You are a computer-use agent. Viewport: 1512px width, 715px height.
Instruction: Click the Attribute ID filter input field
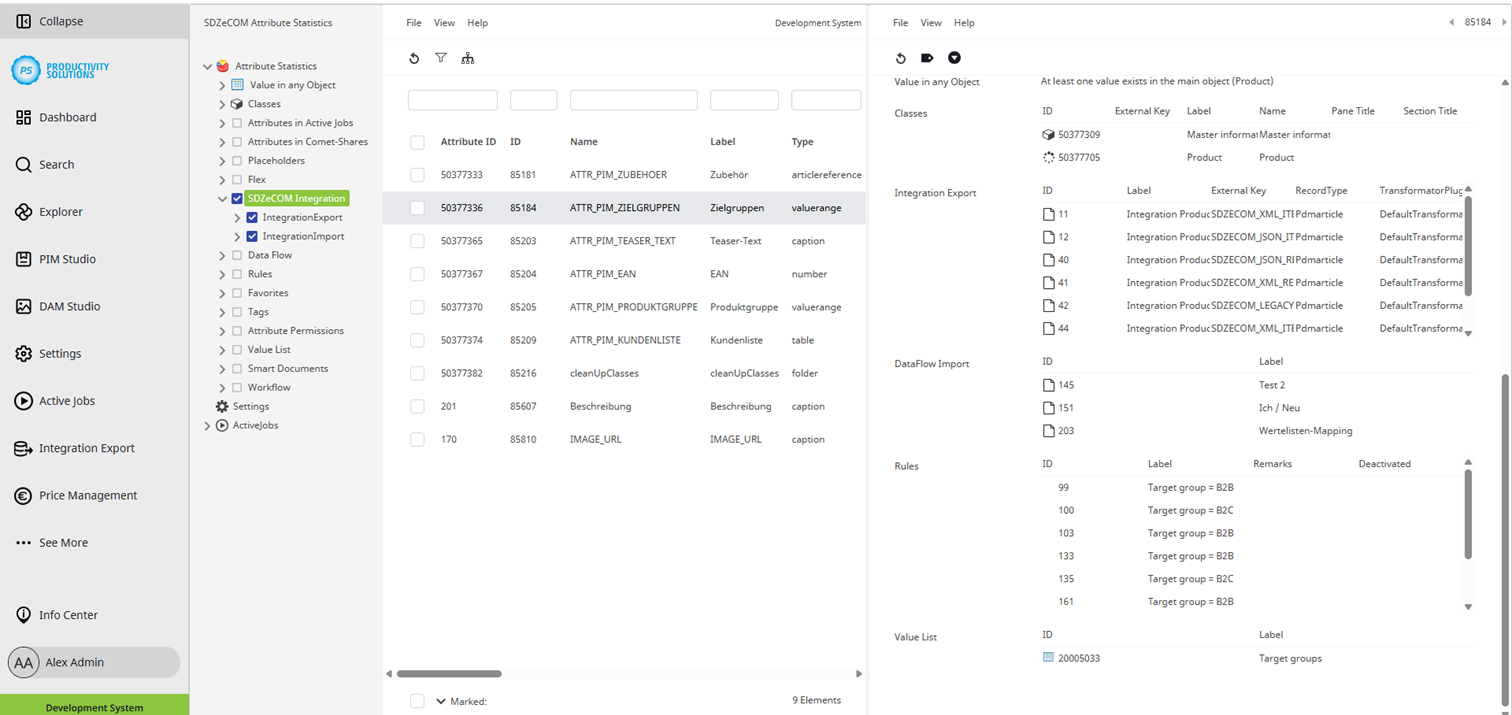451,100
